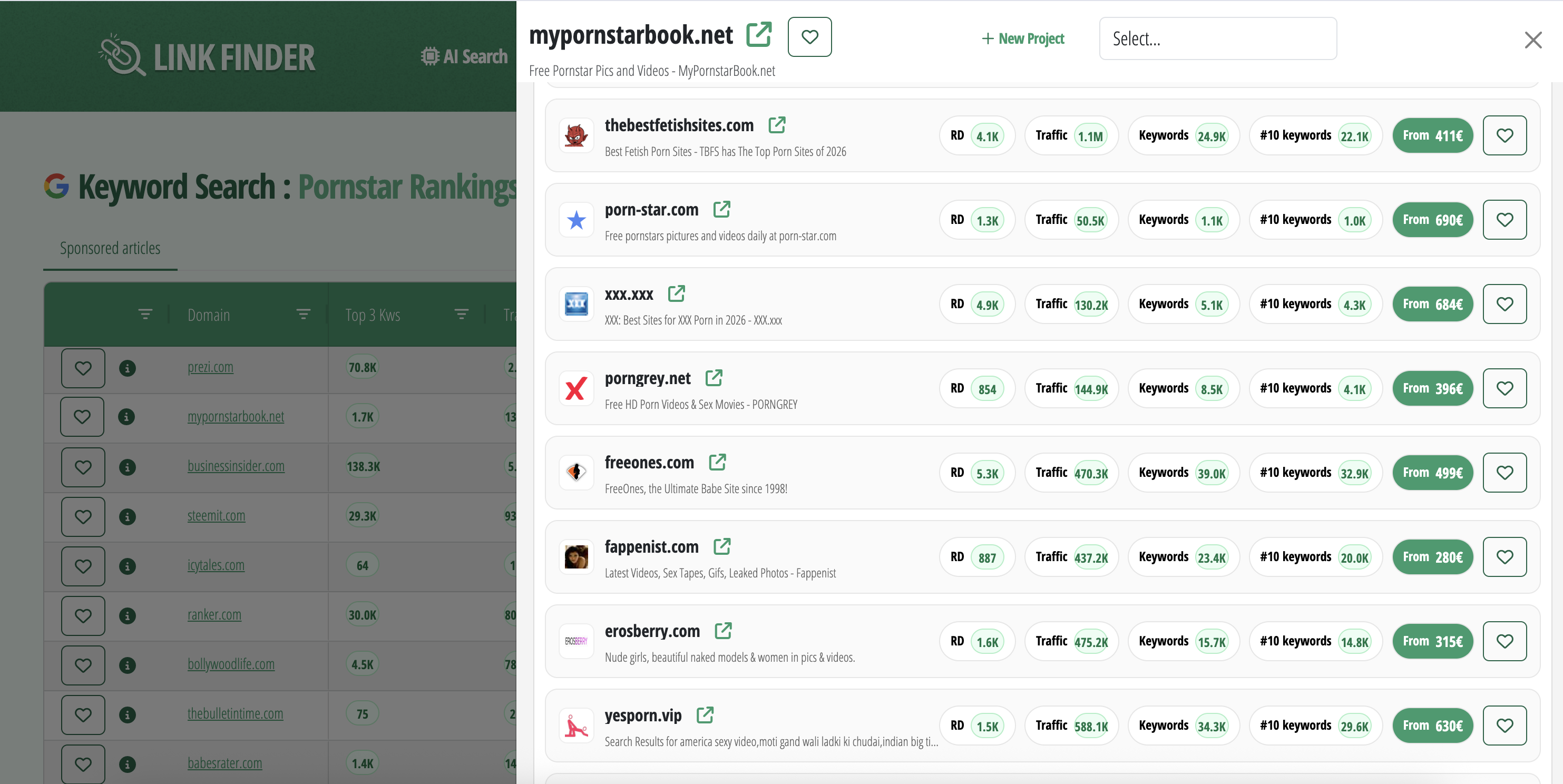Show info for bollywoodlife.com row

coord(127,665)
